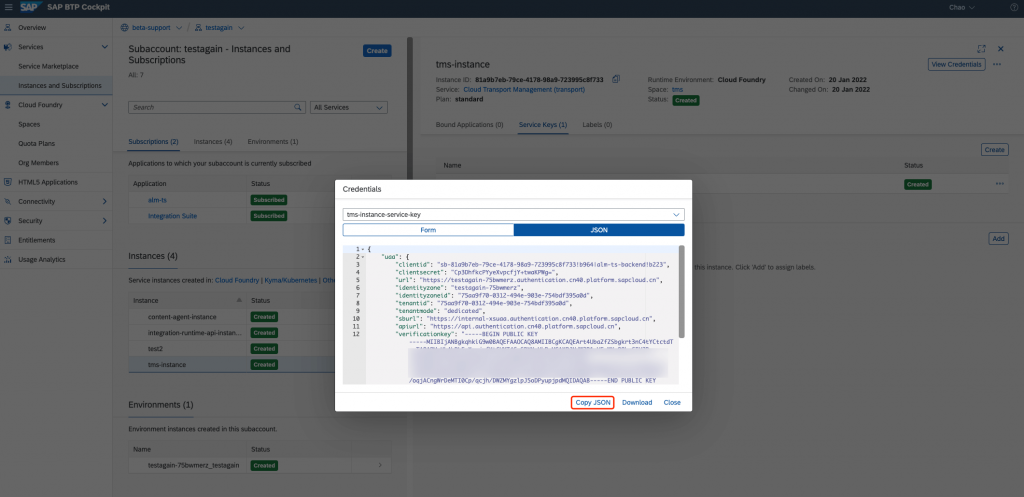The image size is (1024, 497).
Task: Collapse the Cloud Foundry menu chevron
Action: pyautogui.click(x=104, y=104)
